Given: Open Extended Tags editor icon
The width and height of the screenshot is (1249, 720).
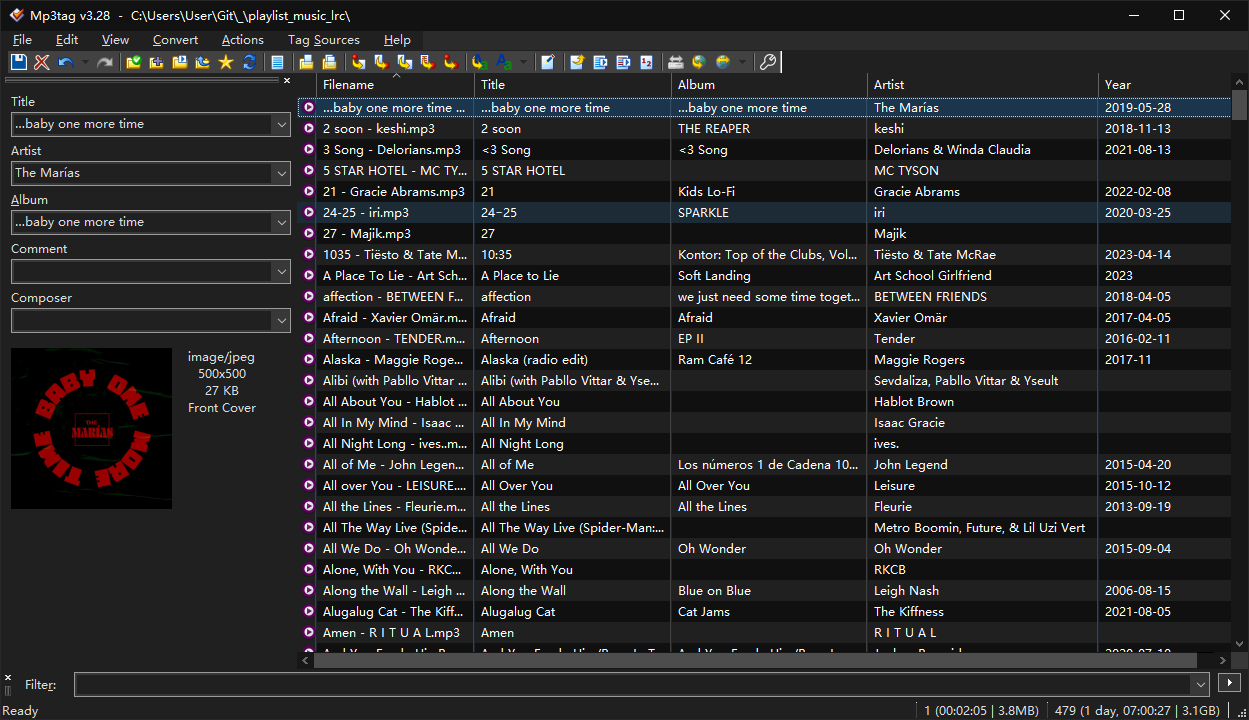Looking at the screenshot, I should [x=547, y=62].
